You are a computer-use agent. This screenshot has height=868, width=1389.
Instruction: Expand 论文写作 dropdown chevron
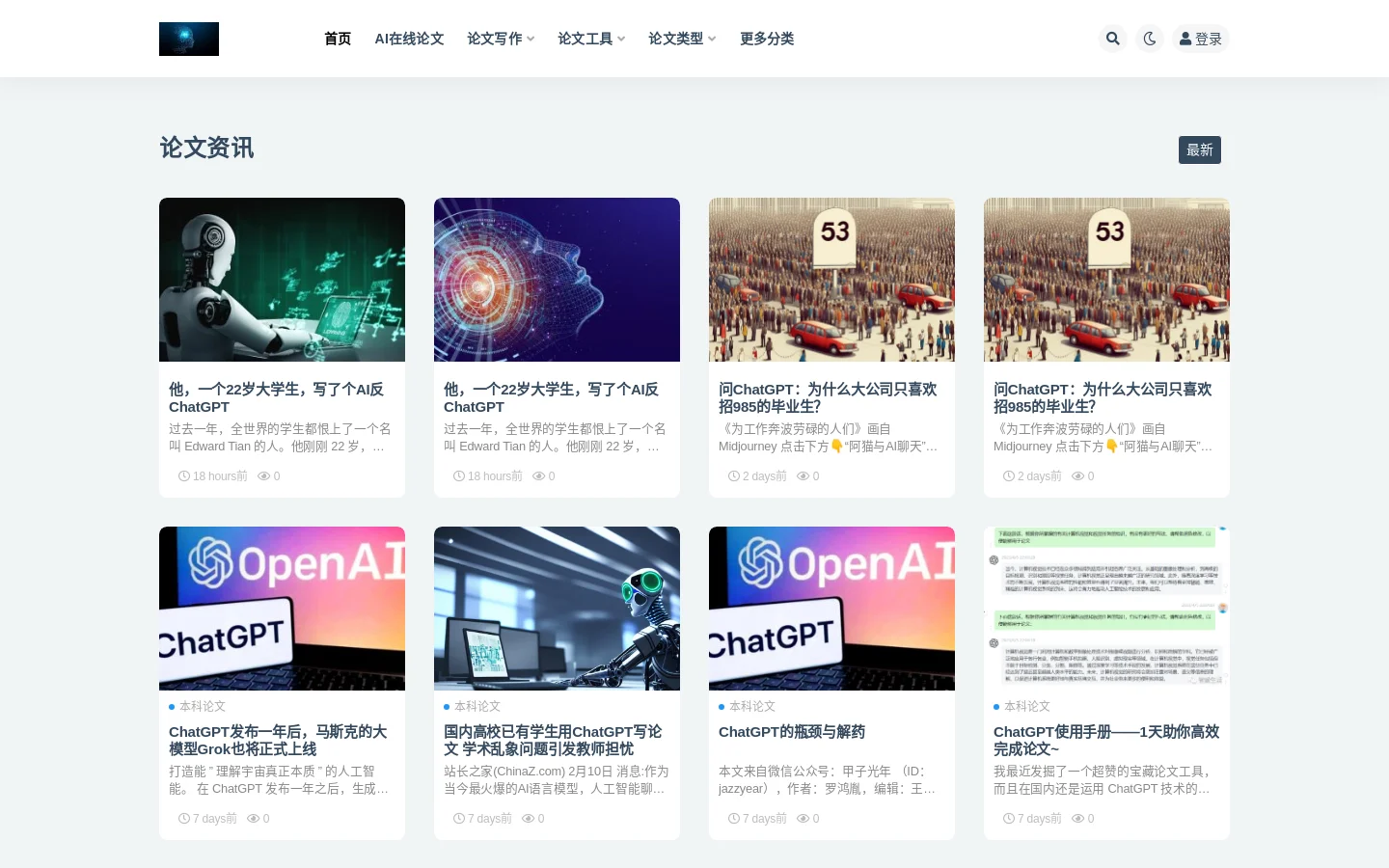[531, 40]
